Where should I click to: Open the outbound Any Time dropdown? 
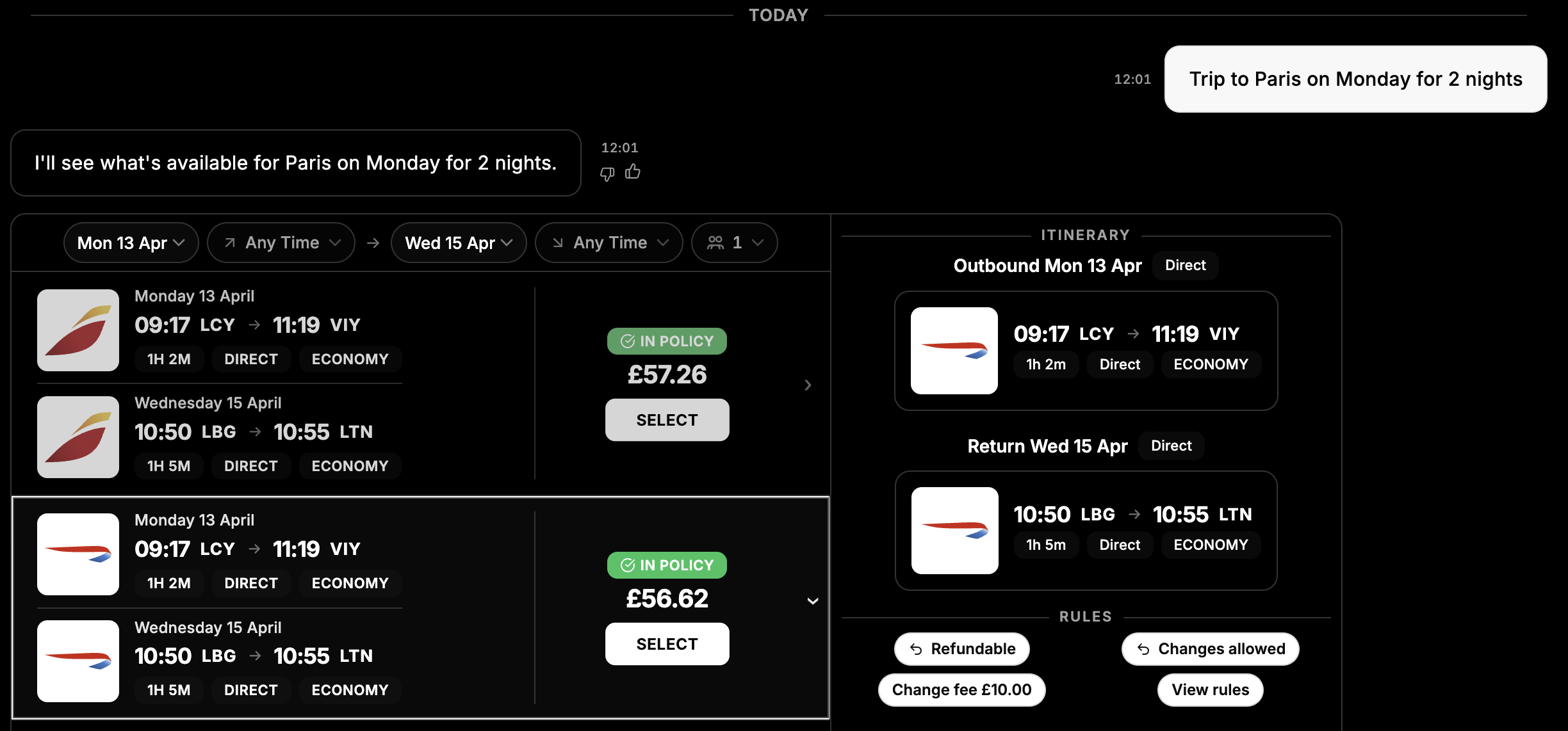pos(281,243)
